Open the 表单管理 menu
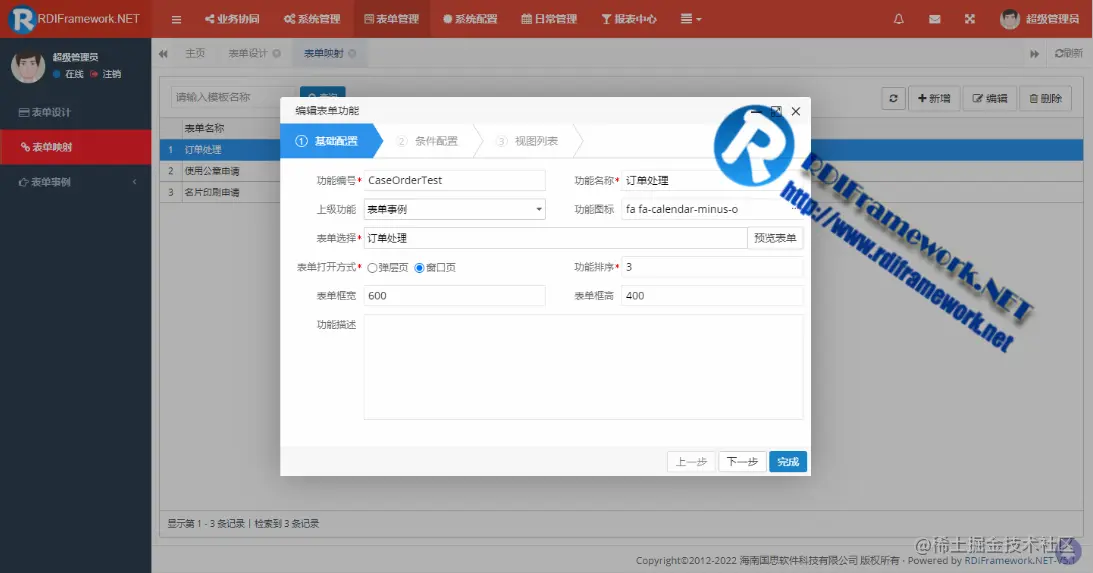1093x573 pixels. coord(392,19)
